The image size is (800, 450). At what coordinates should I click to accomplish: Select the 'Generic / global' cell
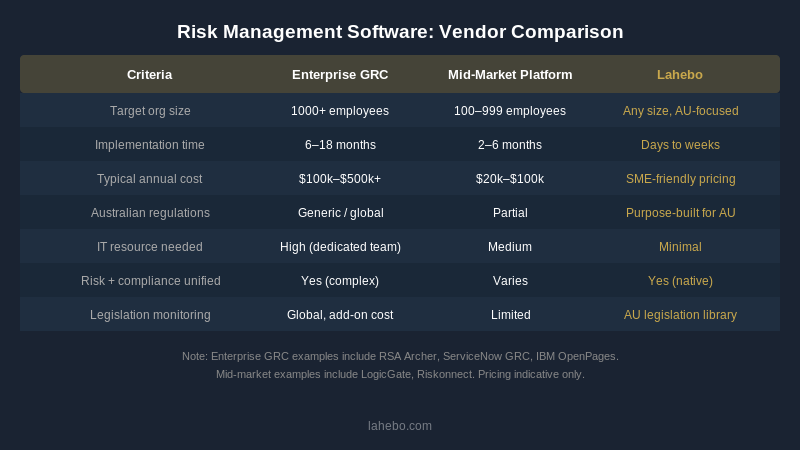(x=340, y=213)
